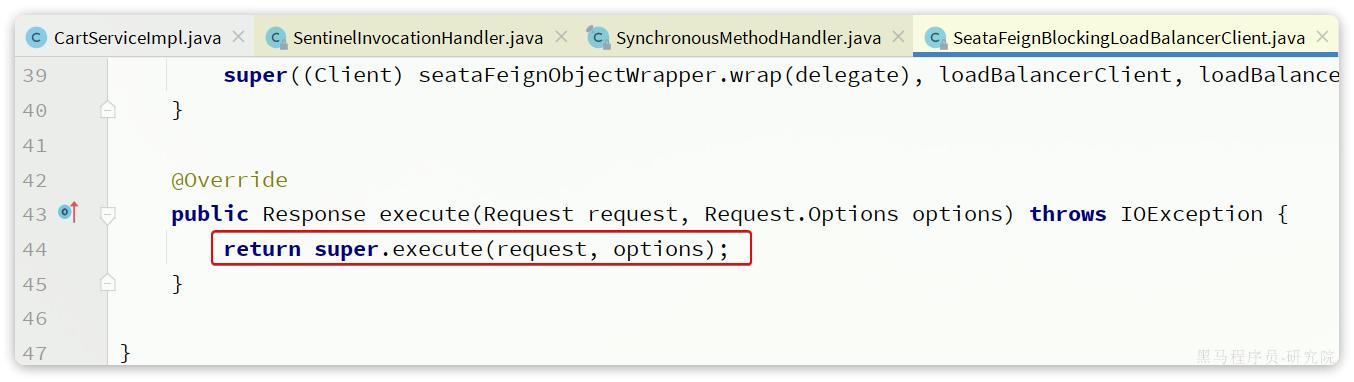Close the CartServiceImpl.java tab

click(238, 37)
